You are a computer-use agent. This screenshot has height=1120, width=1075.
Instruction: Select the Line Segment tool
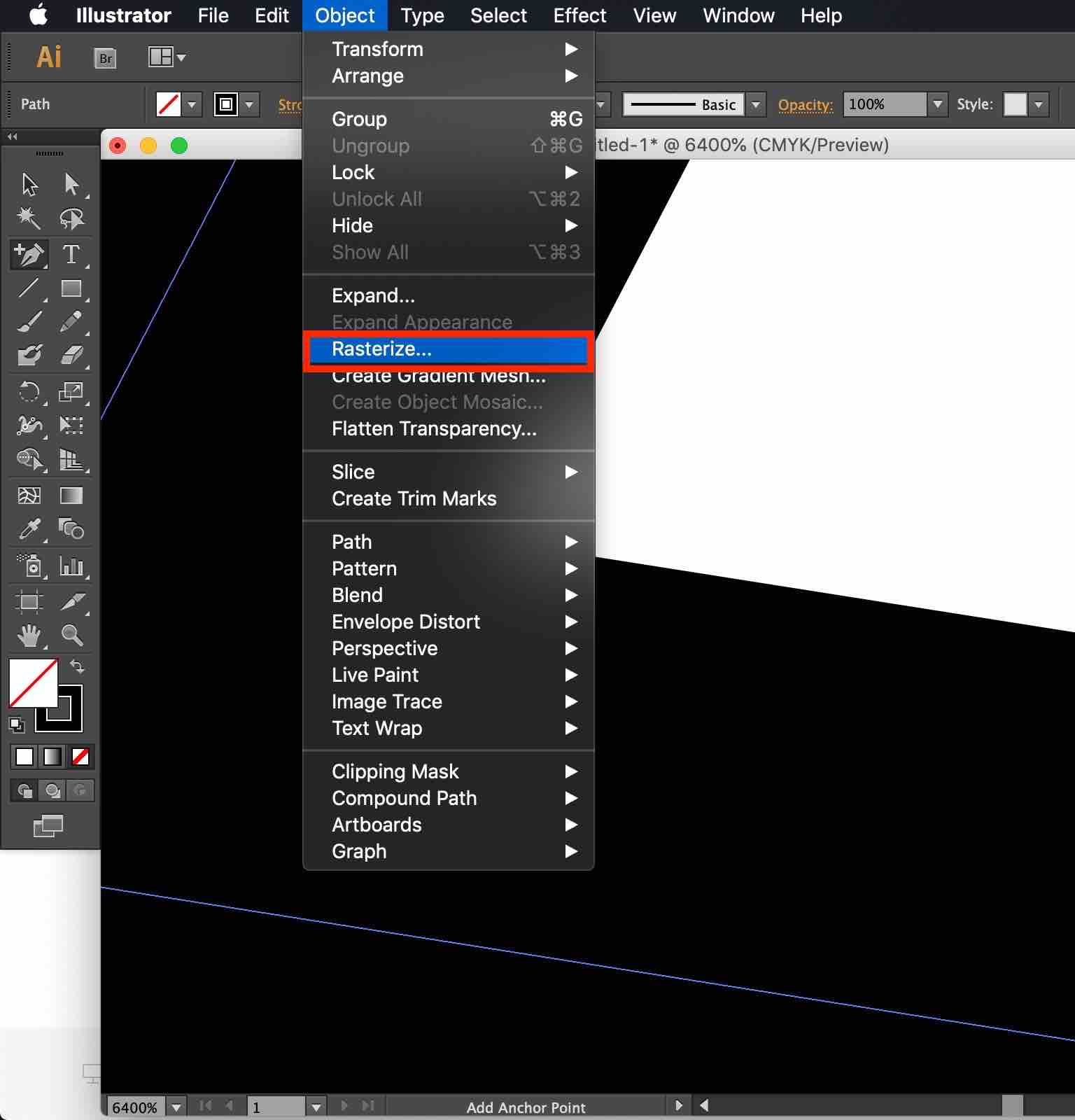(x=29, y=288)
